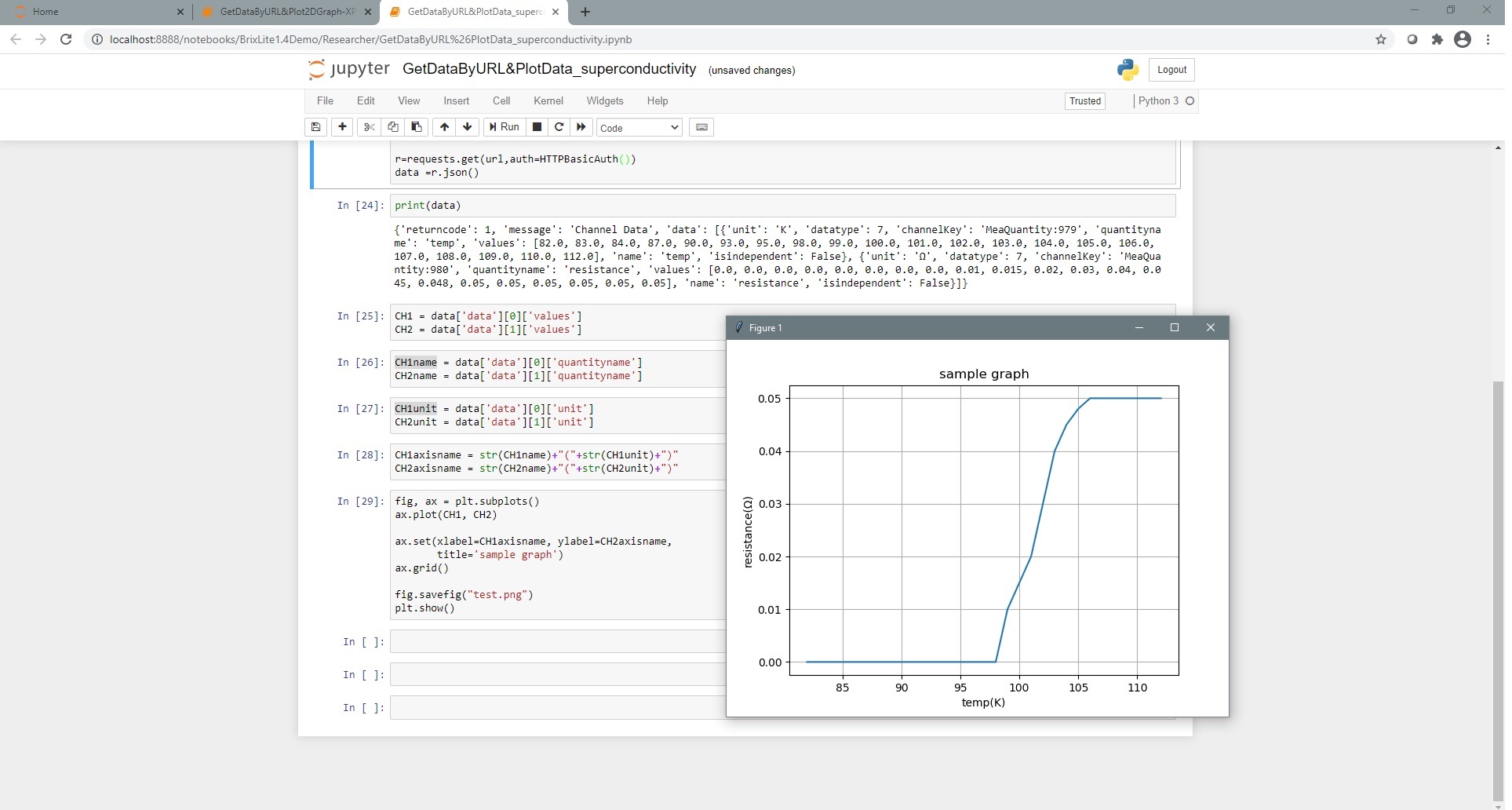Click the save and checkpoint icon
This screenshot has width=1512, height=810.
pos(315,127)
